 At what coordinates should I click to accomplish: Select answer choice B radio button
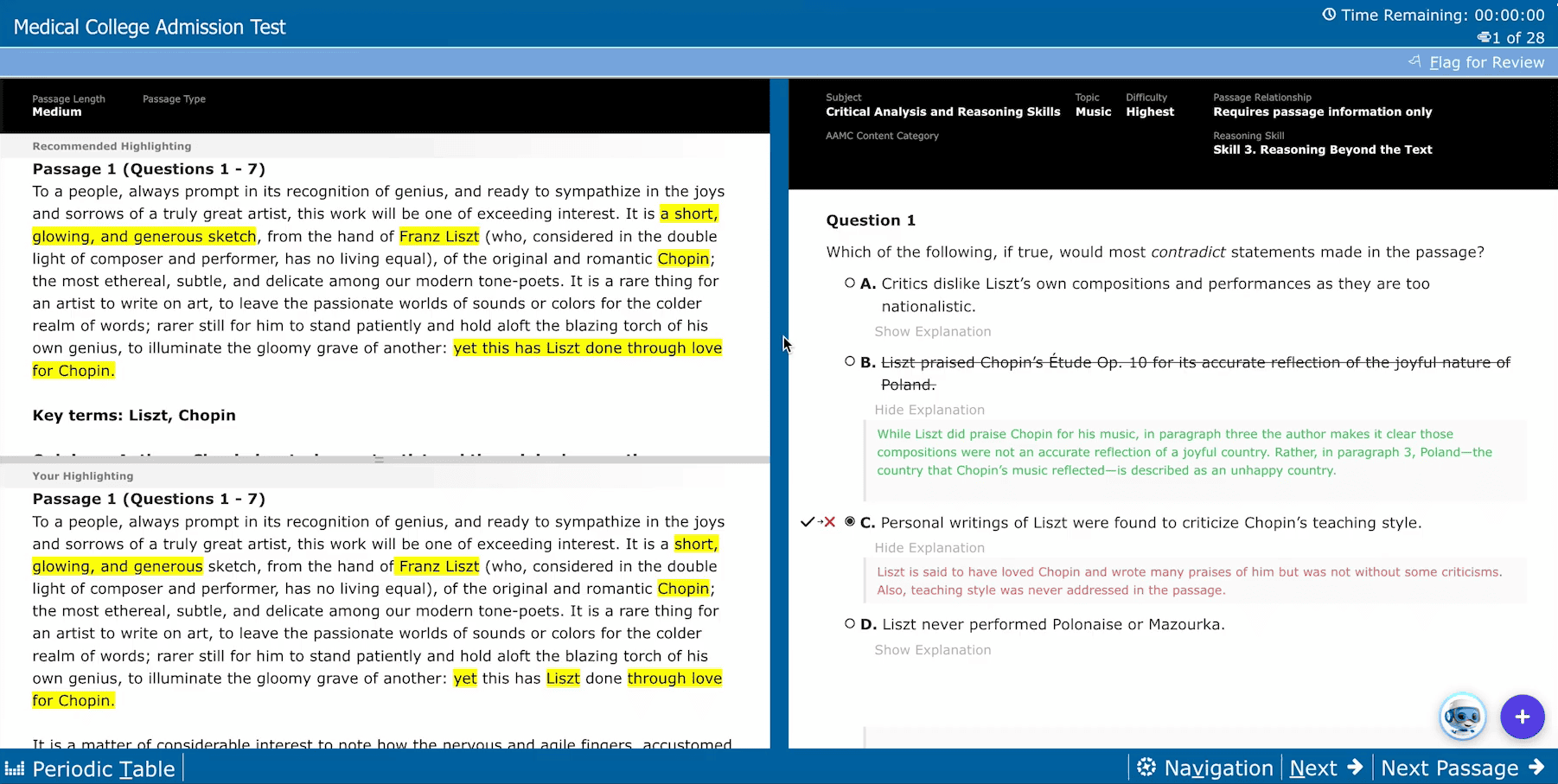point(850,361)
